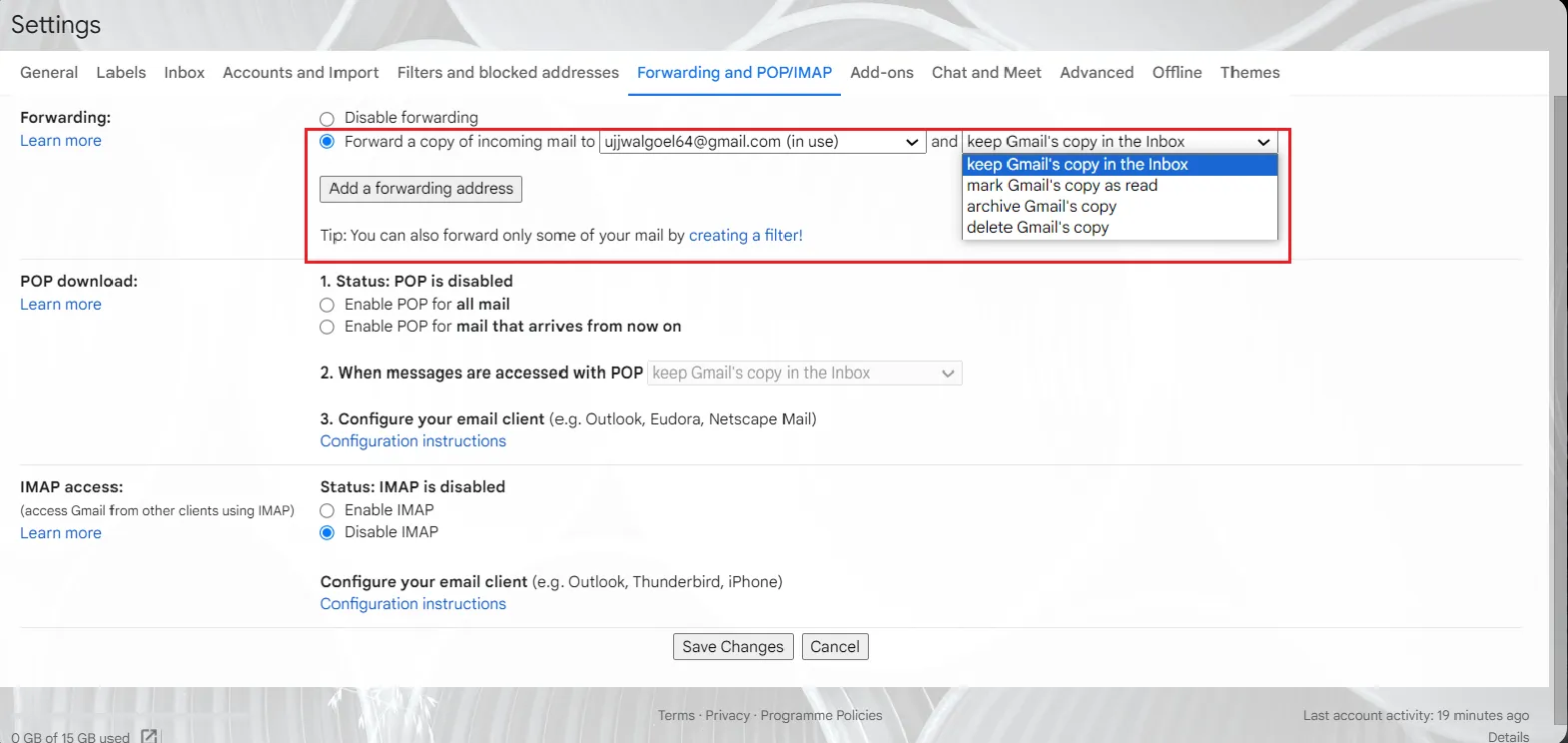The height and width of the screenshot is (743, 1568).
Task: Click the Settings page heading
Action: click(x=56, y=25)
